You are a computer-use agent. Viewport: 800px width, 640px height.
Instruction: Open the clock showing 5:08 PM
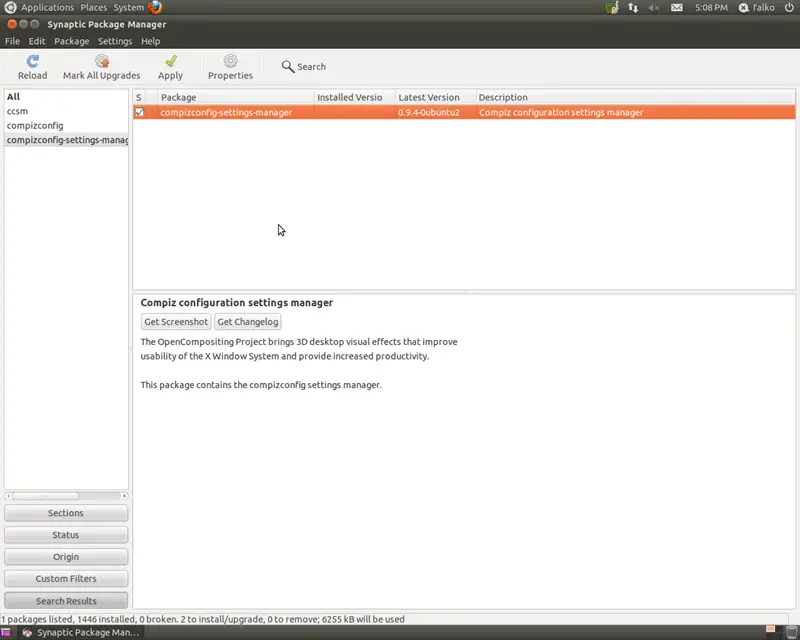pos(711,8)
